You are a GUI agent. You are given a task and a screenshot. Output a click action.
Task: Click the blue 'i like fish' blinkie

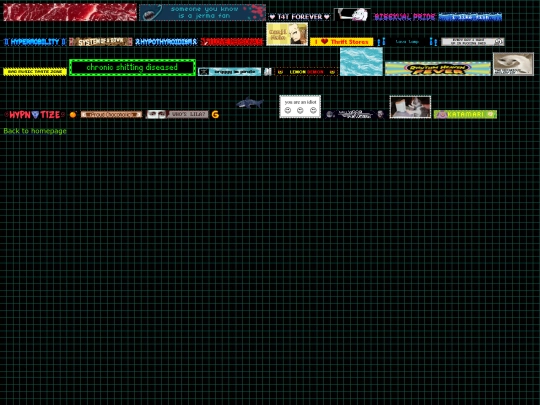470,17
